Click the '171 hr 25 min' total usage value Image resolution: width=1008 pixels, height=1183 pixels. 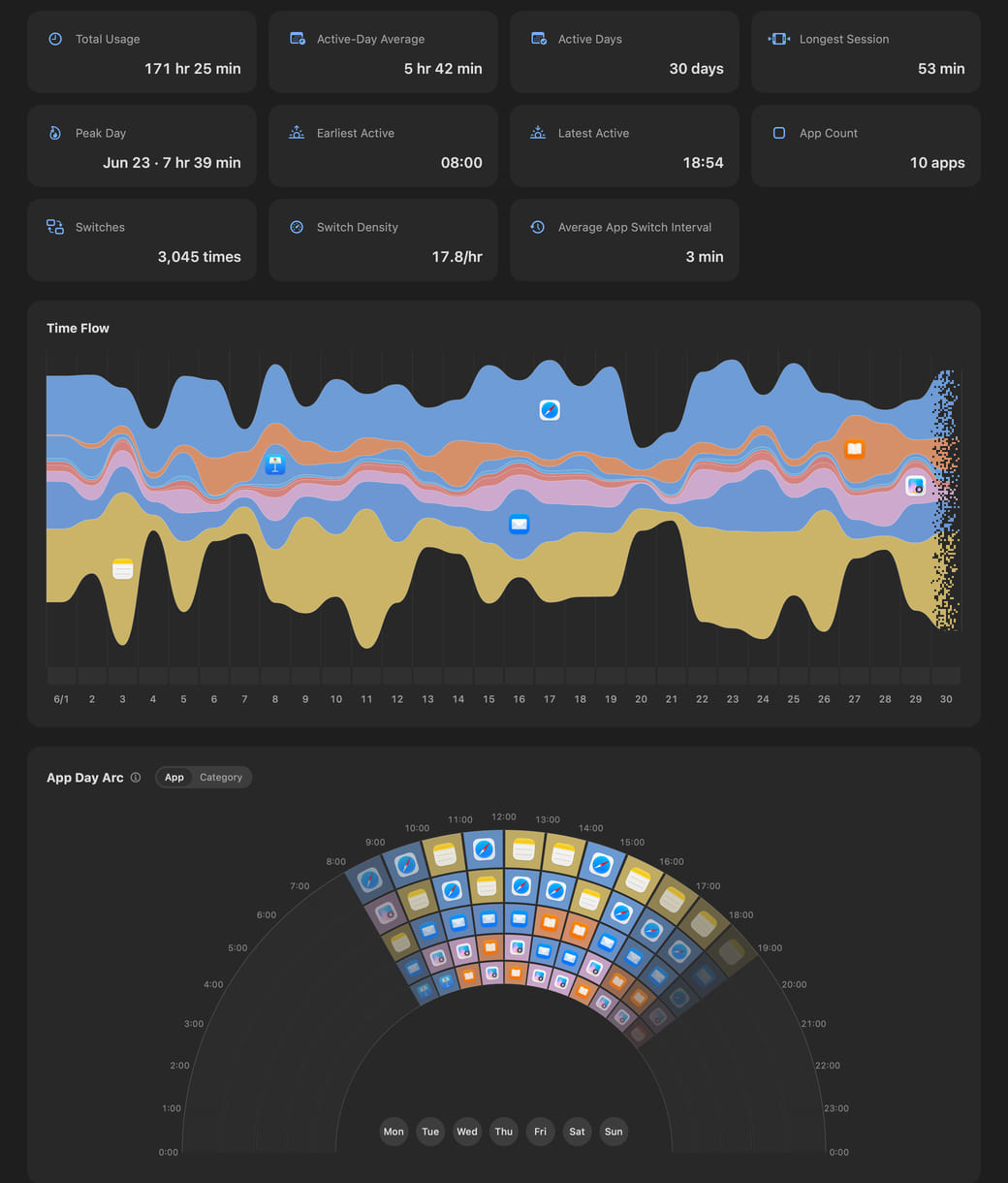pos(193,69)
